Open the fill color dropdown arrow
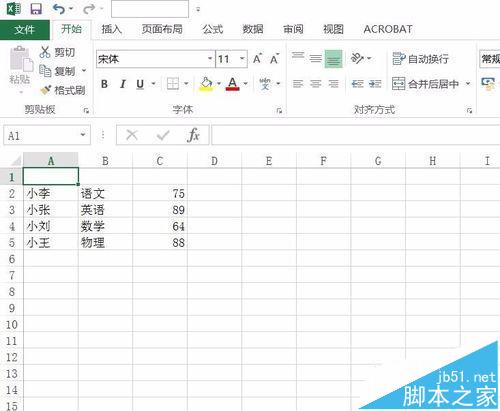This screenshot has height=411, width=500. [219, 84]
